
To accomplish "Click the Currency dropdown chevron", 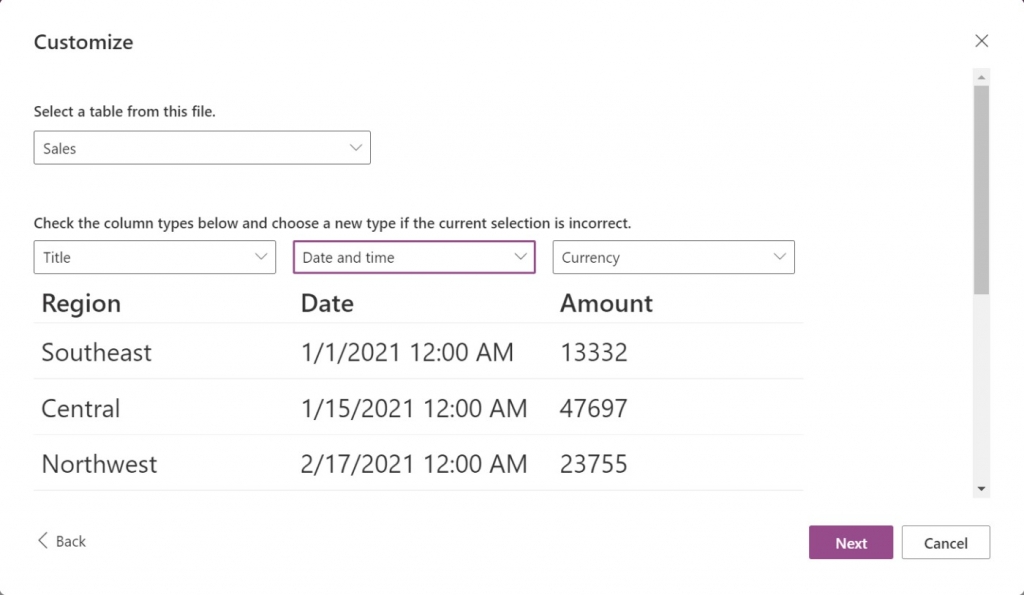I will coord(781,257).
